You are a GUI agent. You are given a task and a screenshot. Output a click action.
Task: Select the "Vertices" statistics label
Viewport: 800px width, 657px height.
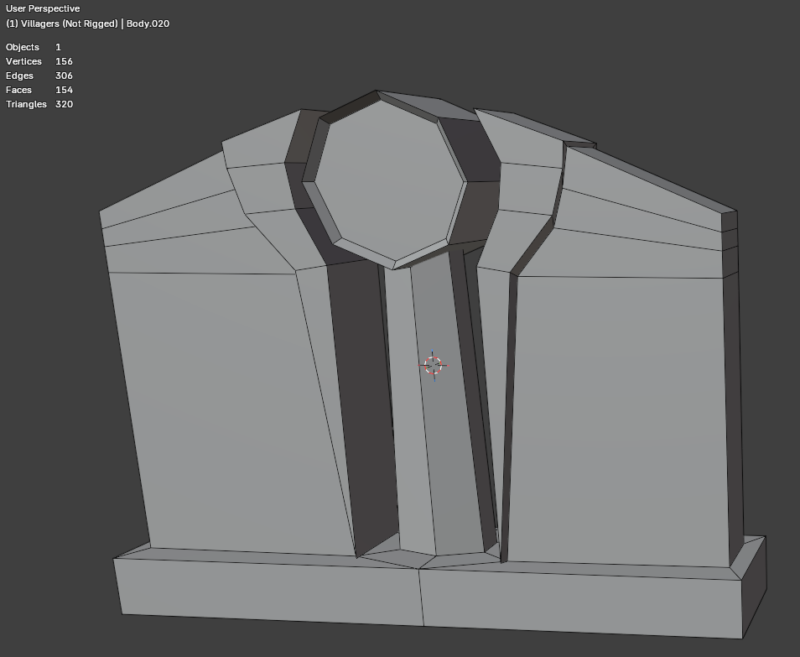24,61
